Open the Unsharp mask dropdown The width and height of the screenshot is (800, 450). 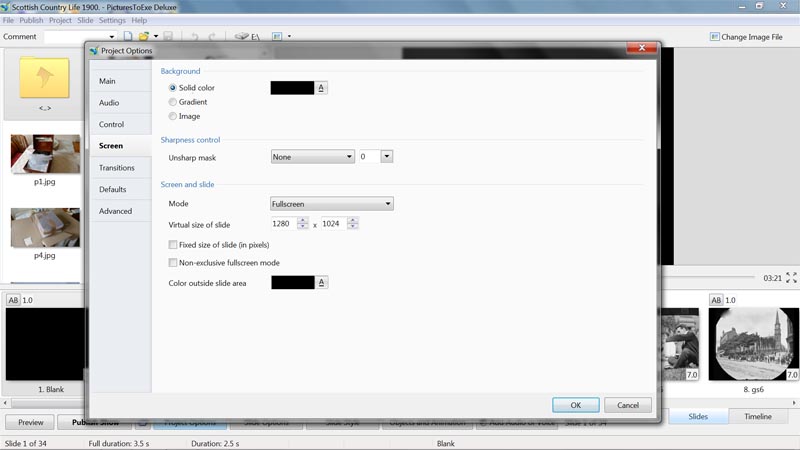coord(312,157)
